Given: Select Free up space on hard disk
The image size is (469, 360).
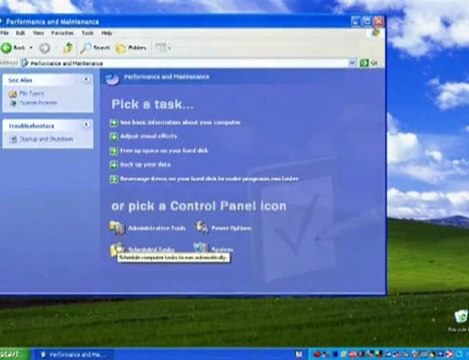Looking at the screenshot, I should coord(164,151).
